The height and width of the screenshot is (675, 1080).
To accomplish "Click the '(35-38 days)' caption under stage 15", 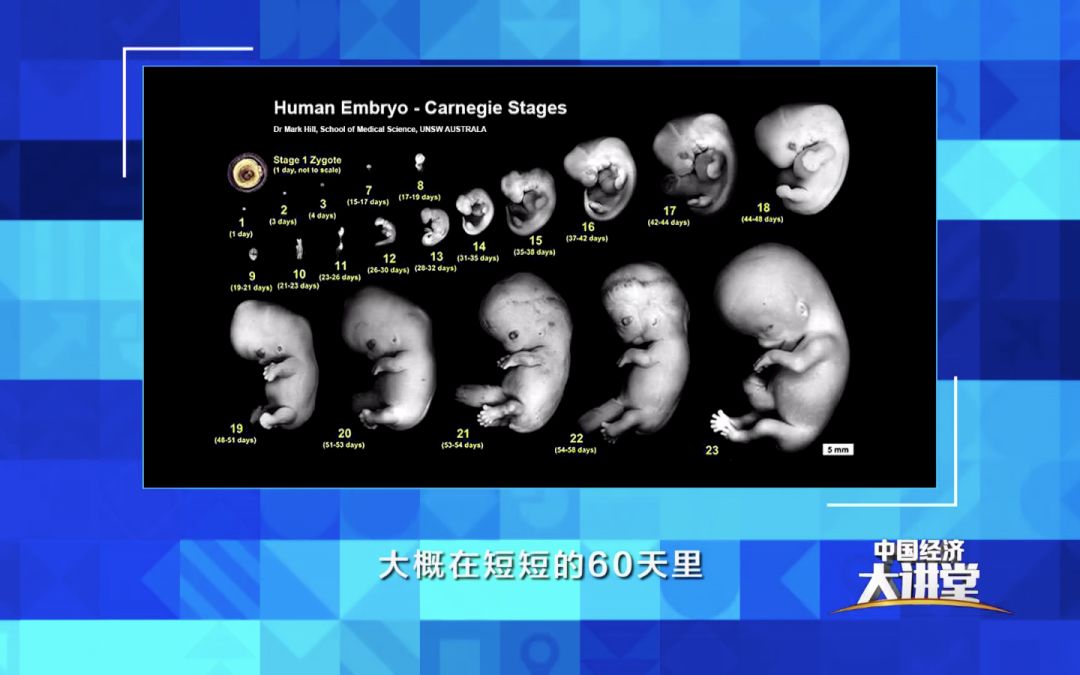I will coord(534,252).
